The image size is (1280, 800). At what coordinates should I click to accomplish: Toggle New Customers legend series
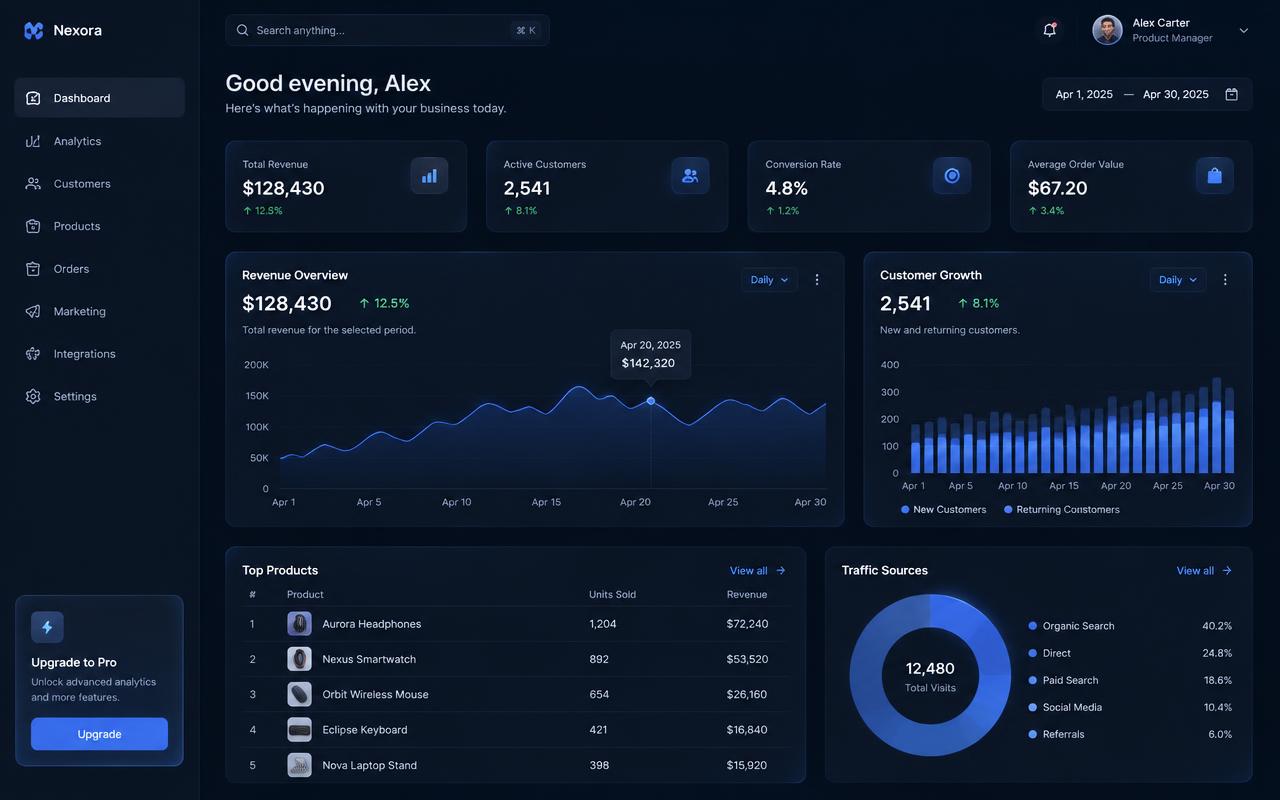tap(943, 510)
